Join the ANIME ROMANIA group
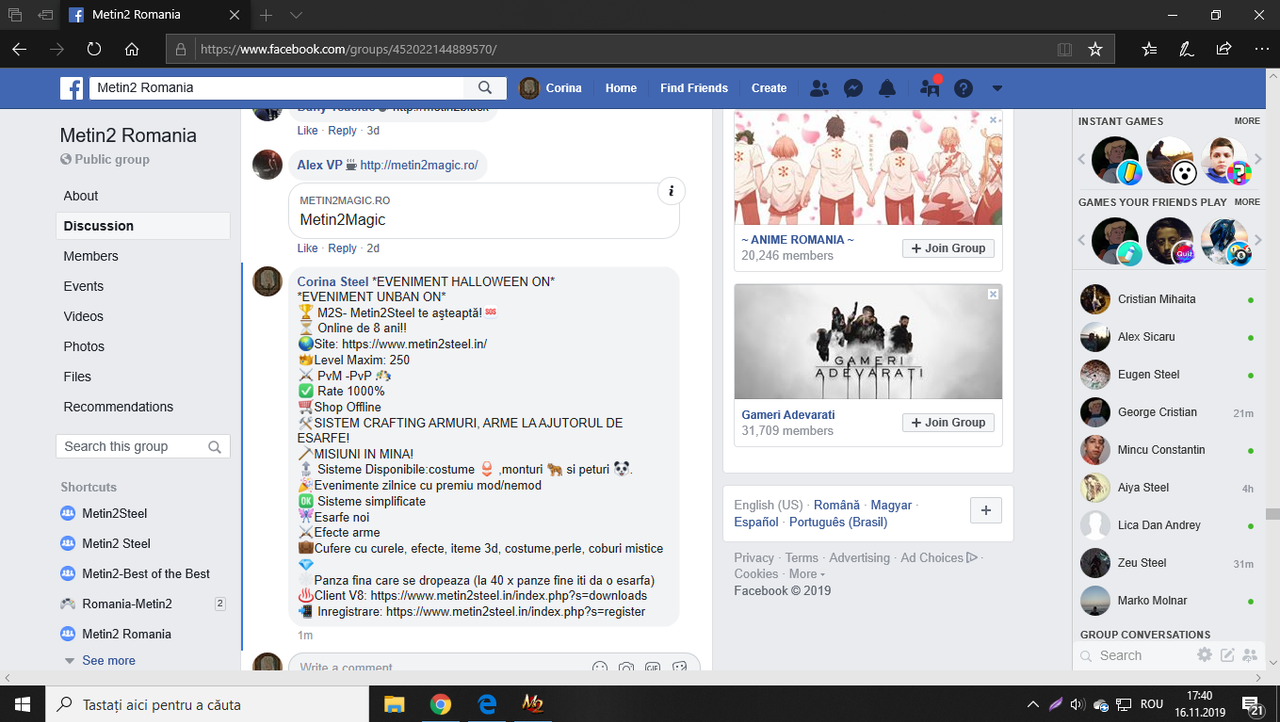Viewport: 1280px width, 722px height. tap(948, 248)
